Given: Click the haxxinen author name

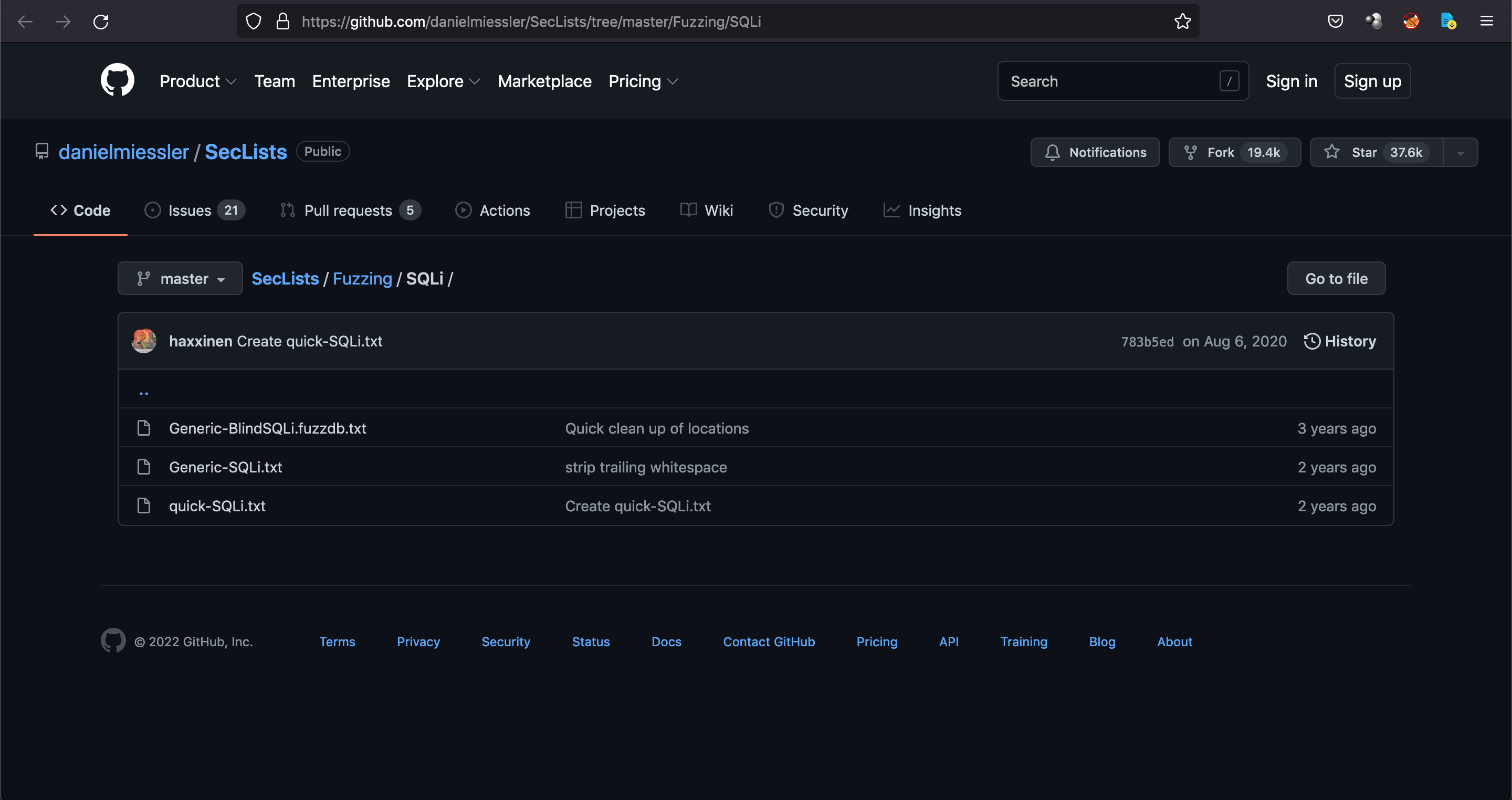Looking at the screenshot, I should click(201, 341).
